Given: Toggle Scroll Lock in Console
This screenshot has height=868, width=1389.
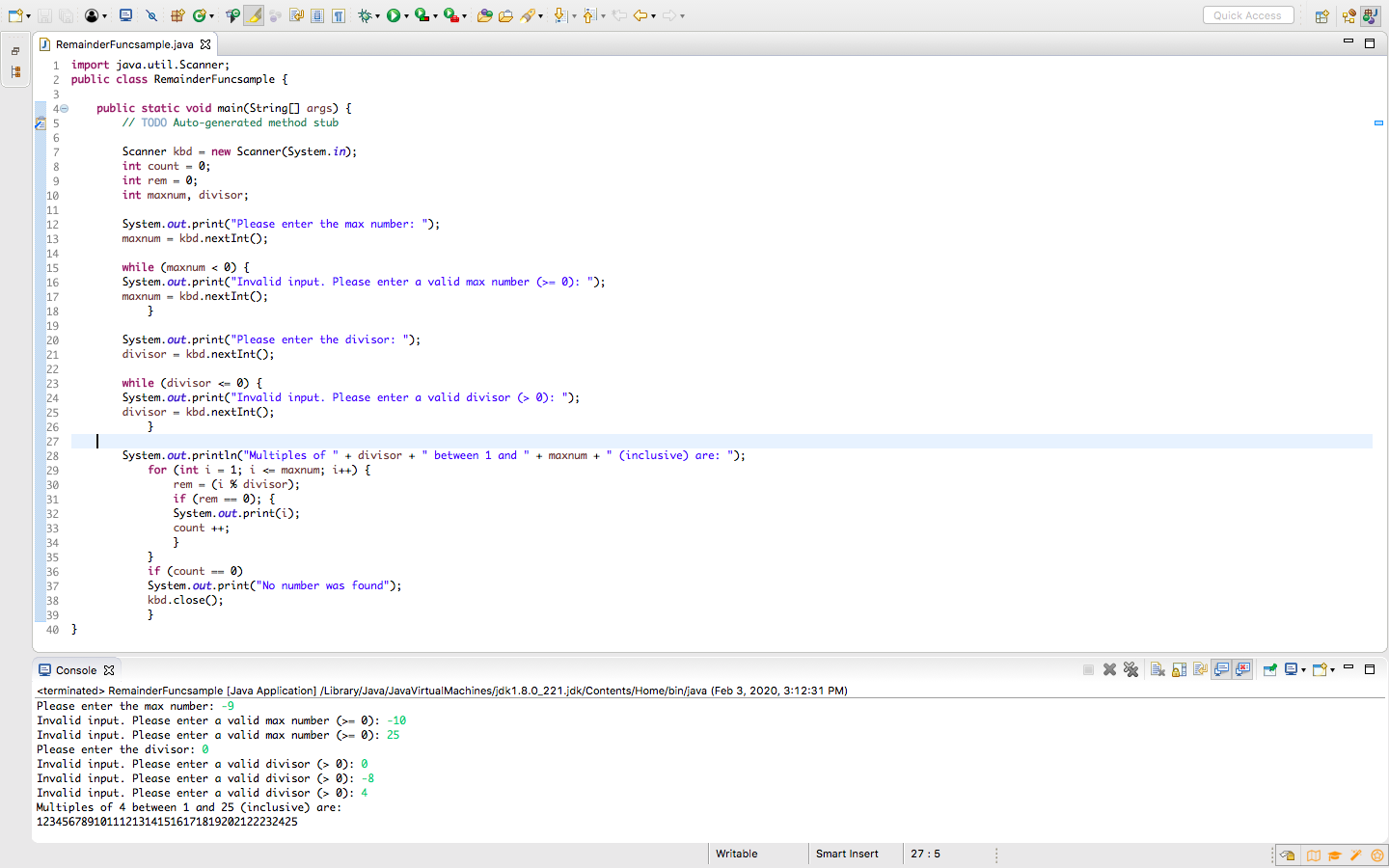Looking at the screenshot, I should (x=1179, y=669).
